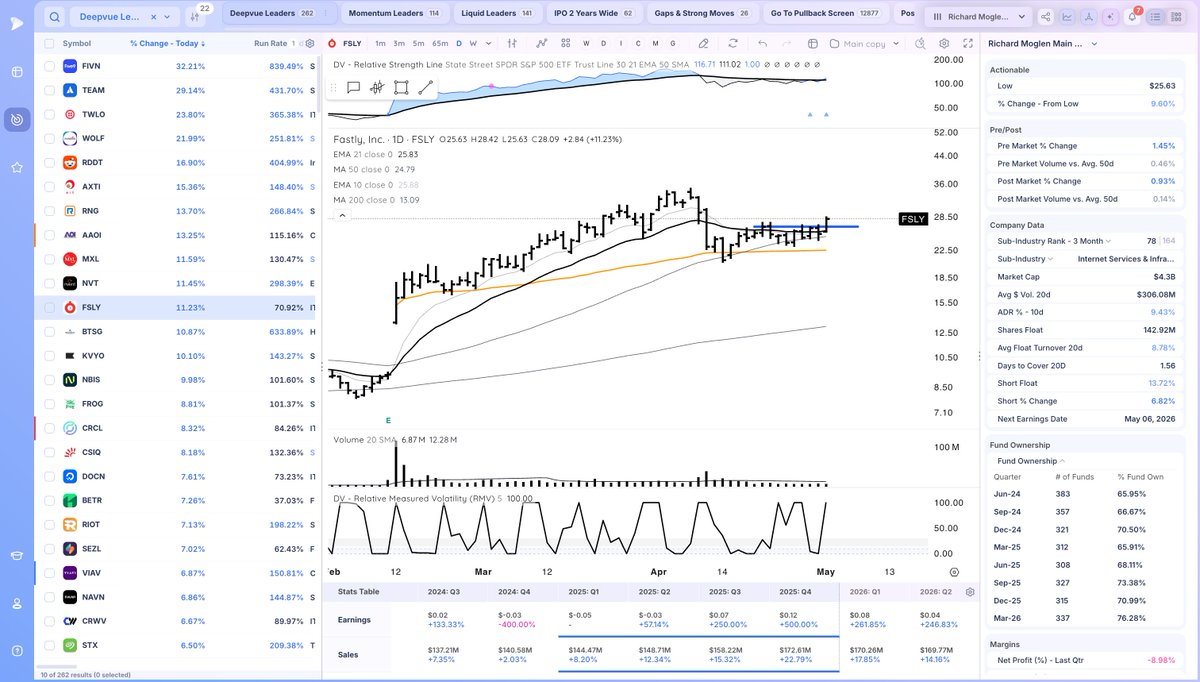Click the eraser icon in chart toolbar
This screenshot has width=1200, height=682.
coord(704,44)
